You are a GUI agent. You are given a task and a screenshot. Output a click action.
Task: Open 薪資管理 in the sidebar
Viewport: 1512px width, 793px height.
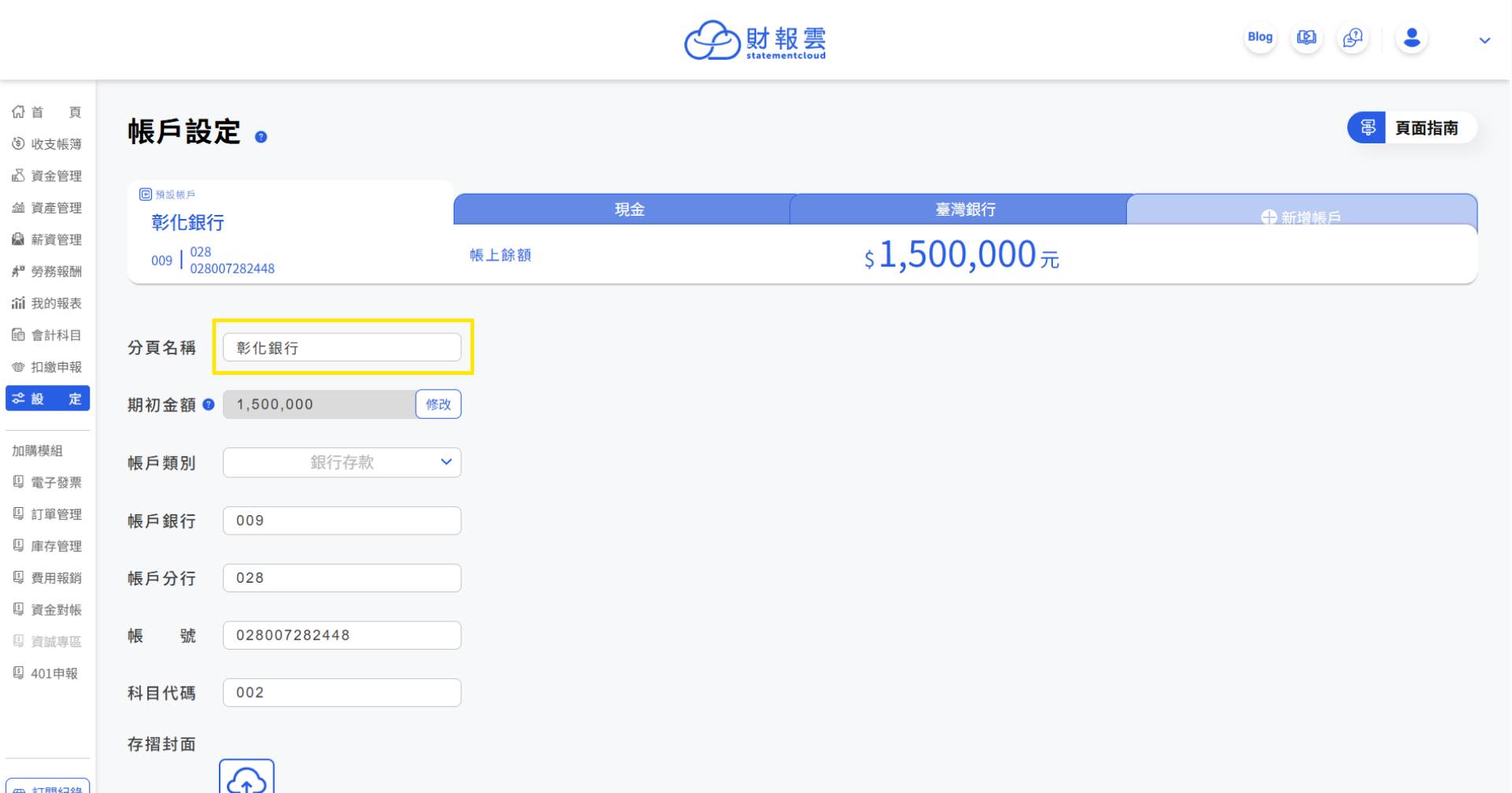point(47,239)
